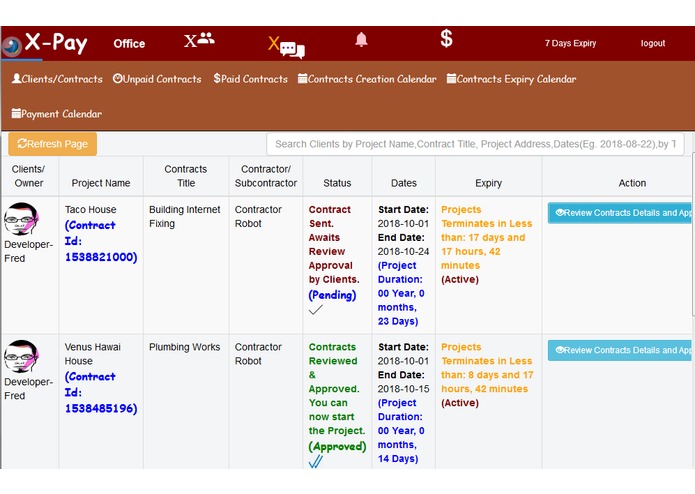Open the Office menu item

[x=129, y=43]
